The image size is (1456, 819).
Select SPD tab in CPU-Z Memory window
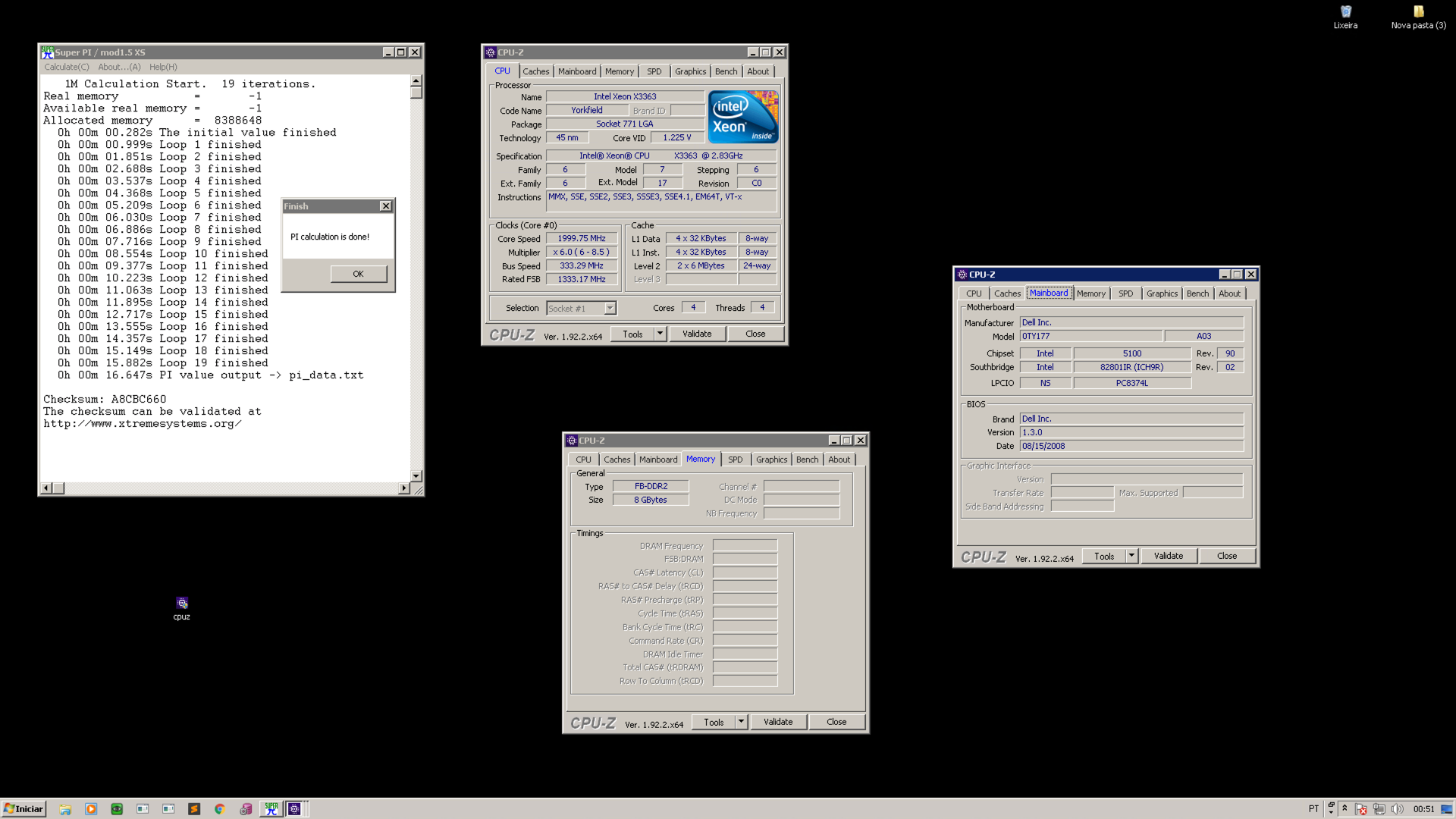click(736, 460)
